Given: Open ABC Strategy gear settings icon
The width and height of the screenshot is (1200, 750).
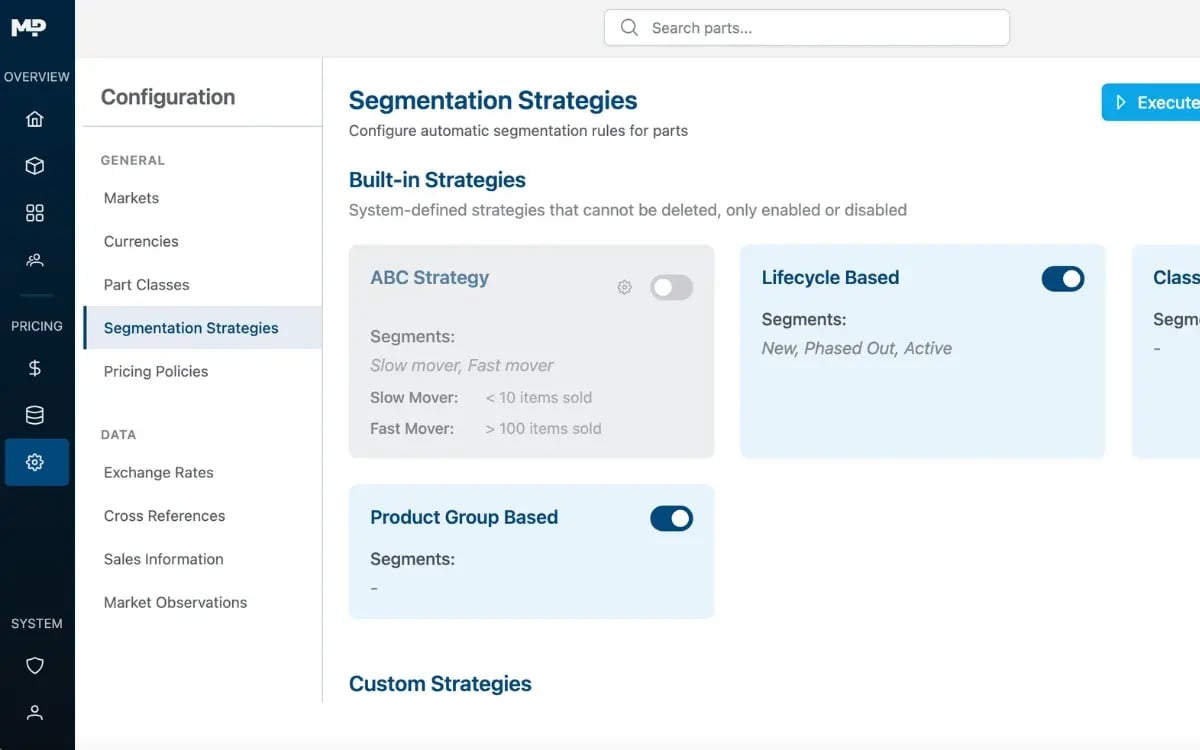Looking at the screenshot, I should pyautogui.click(x=624, y=287).
